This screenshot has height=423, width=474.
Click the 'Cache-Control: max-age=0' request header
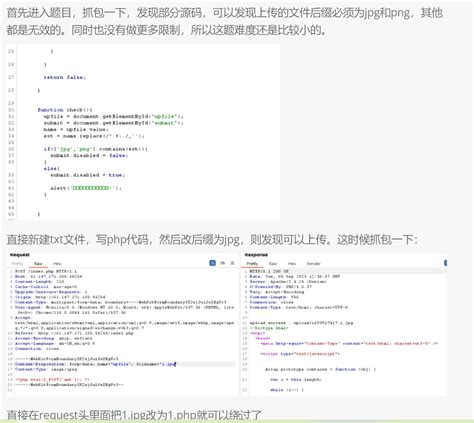[46, 287]
